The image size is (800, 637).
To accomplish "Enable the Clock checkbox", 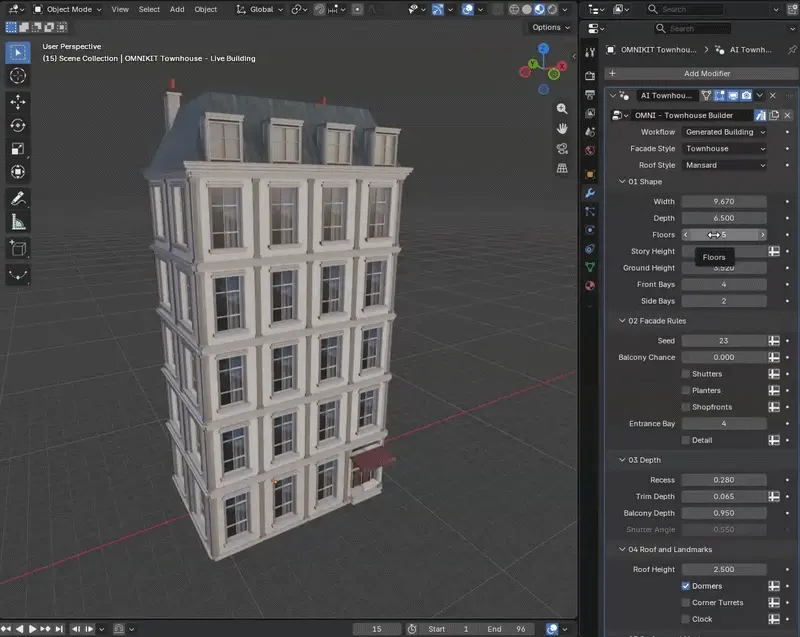I will [686, 619].
